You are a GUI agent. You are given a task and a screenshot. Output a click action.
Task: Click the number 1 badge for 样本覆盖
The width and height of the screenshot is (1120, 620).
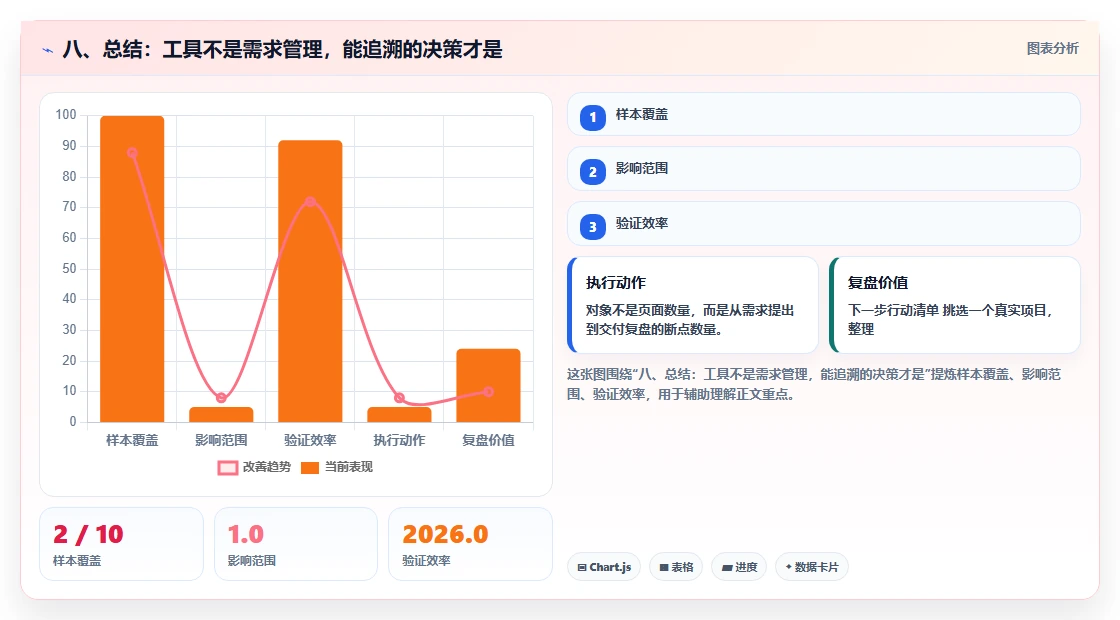coord(592,117)
